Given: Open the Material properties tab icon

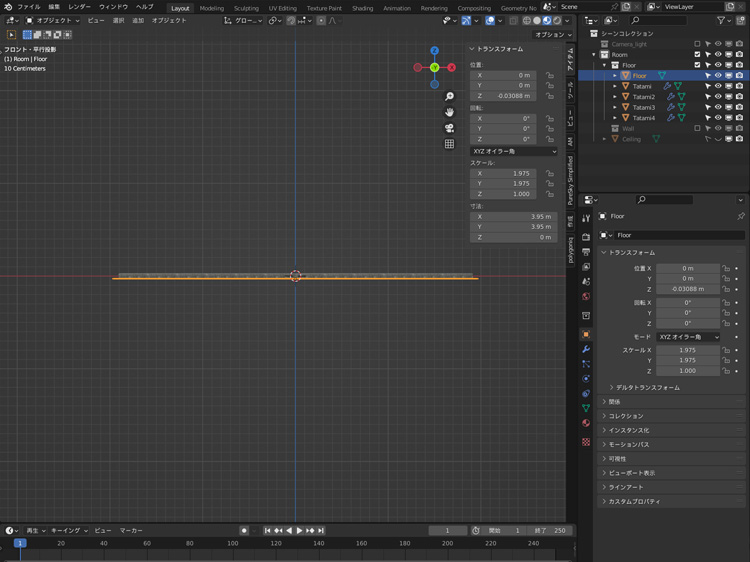Looking at the screenshot, I should [x=586, y=423].
